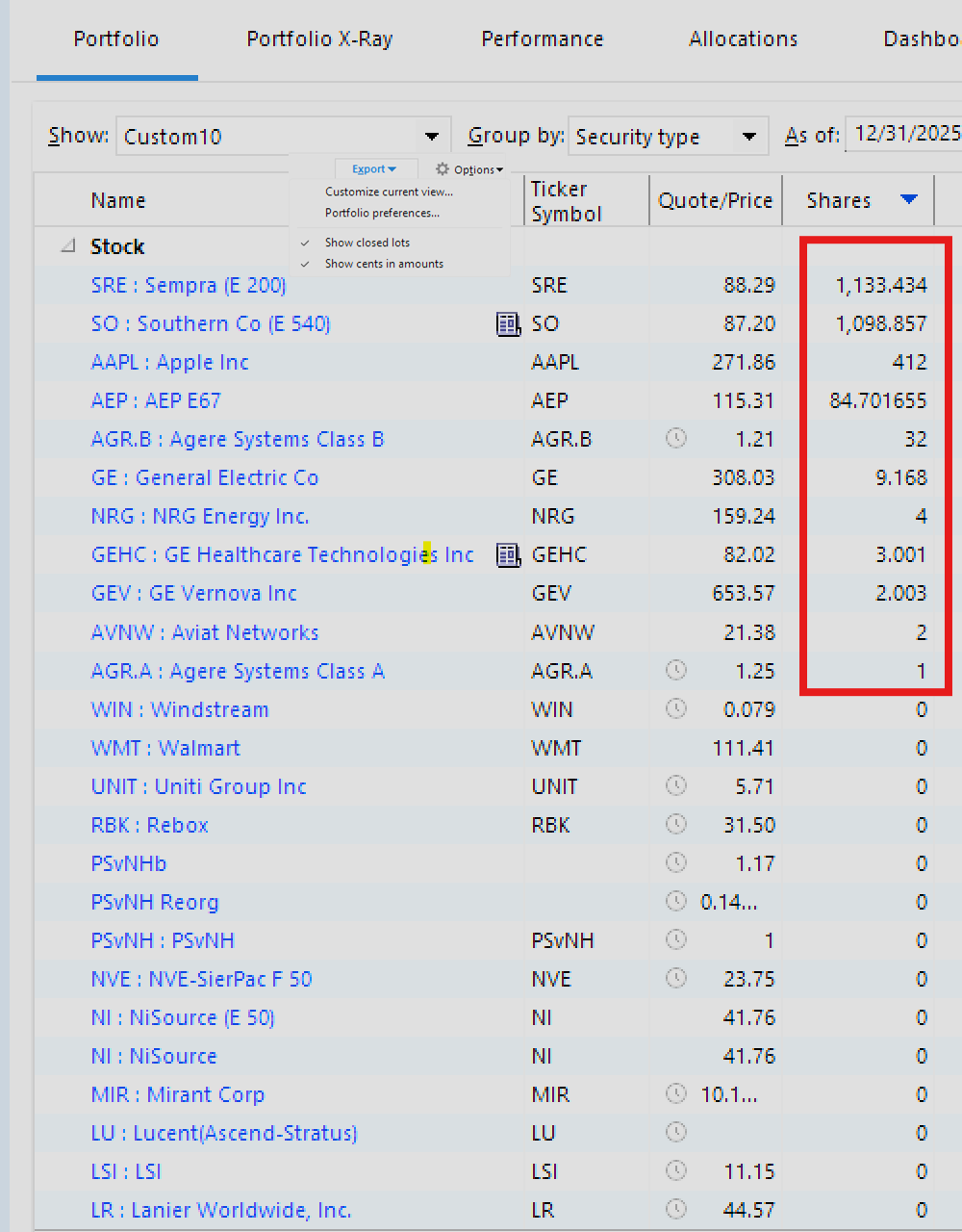Click clock icon in the PSvNHb row
Screen dimensions: 962x1232
click(676, 862)
